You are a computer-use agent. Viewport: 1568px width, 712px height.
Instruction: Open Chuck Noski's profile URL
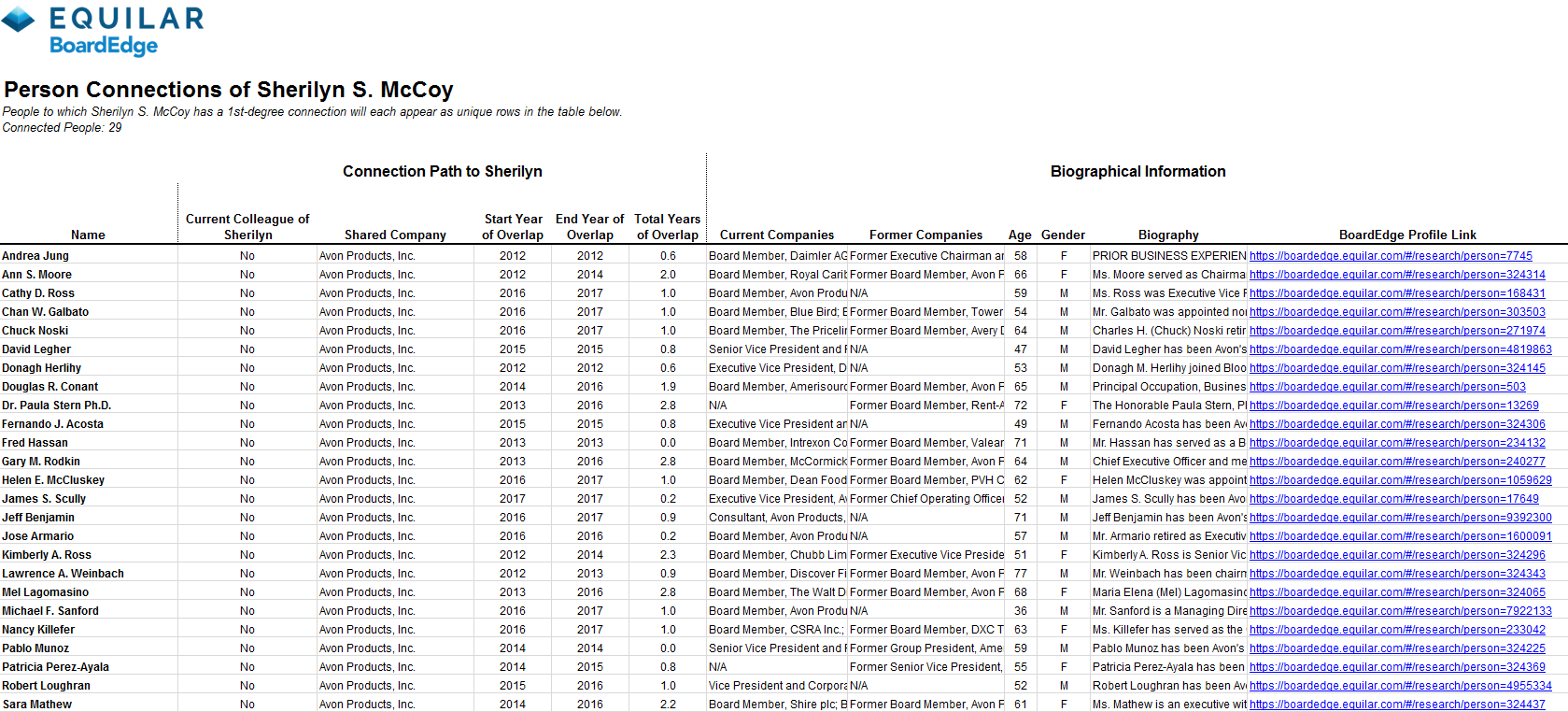pos(1397,331)
